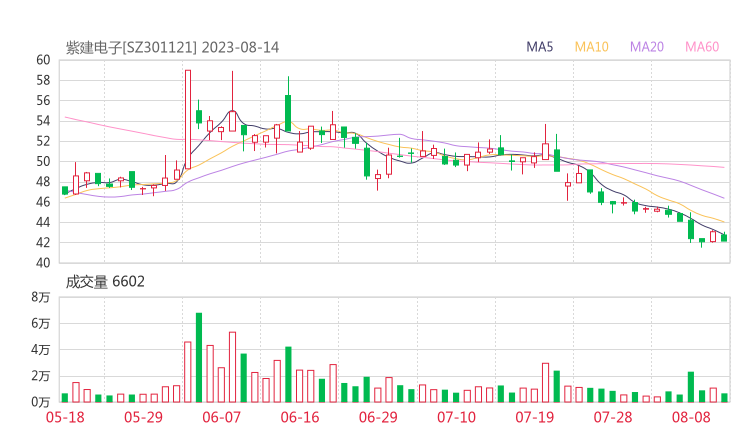Click the 成交量 6602 volume label
The image size is (740, 440).
tap(105, 282)
